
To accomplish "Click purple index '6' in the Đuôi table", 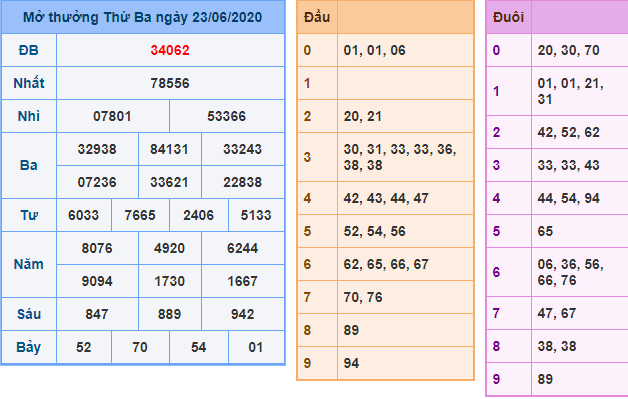I will click(496, 272).
